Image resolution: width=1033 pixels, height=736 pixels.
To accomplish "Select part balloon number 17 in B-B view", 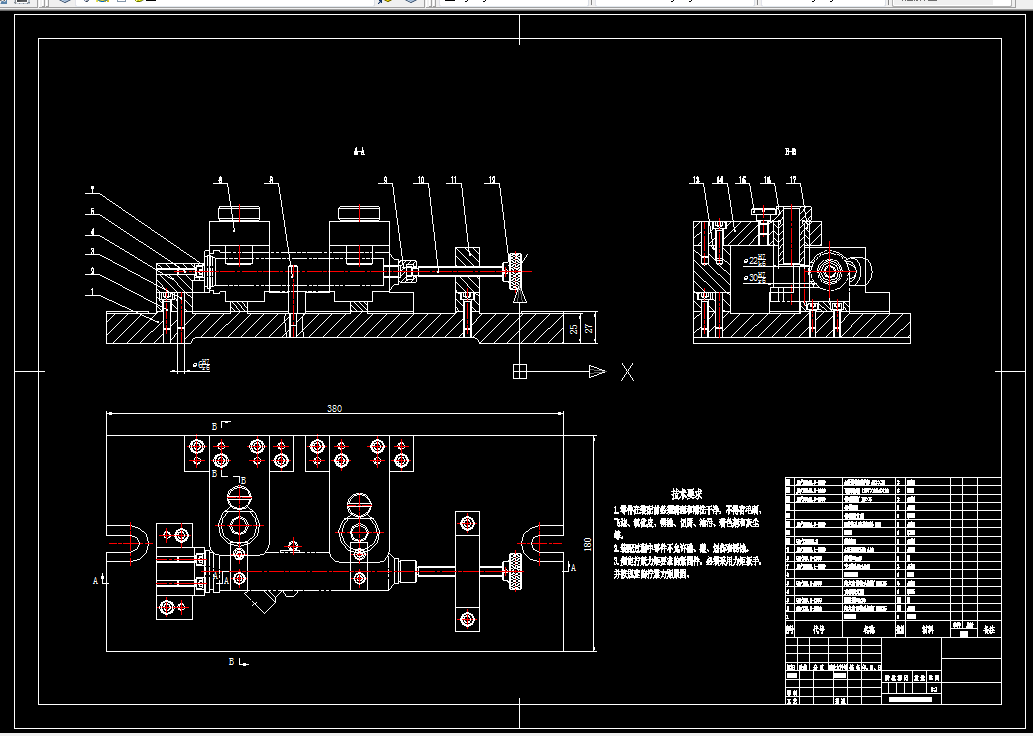I will coord(793,179).
